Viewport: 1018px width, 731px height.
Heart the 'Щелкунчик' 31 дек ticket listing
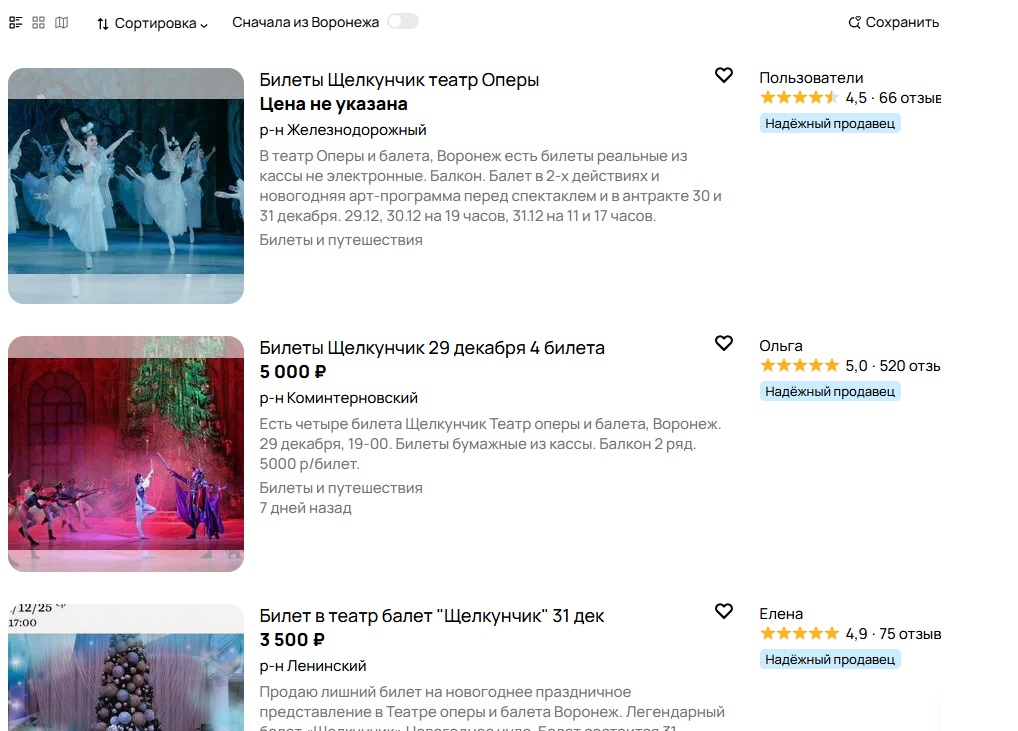(724, 611)
